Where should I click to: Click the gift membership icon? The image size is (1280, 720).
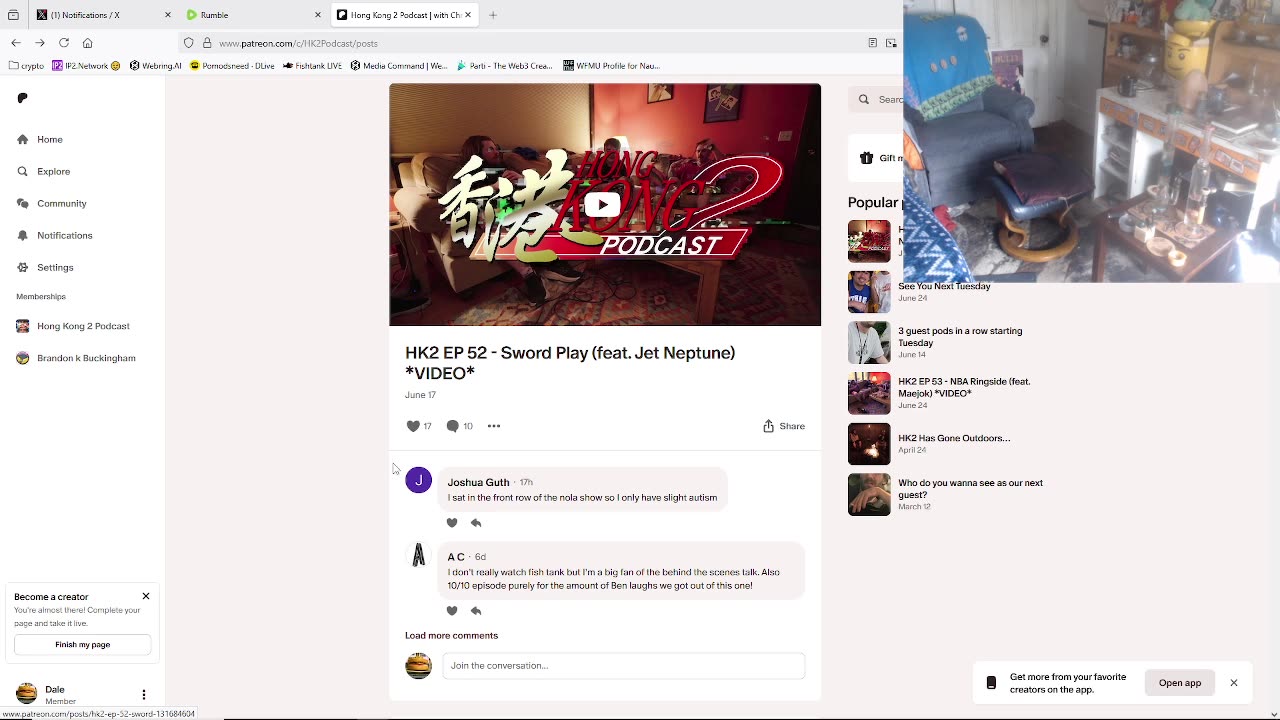click(x=866, y=158)
